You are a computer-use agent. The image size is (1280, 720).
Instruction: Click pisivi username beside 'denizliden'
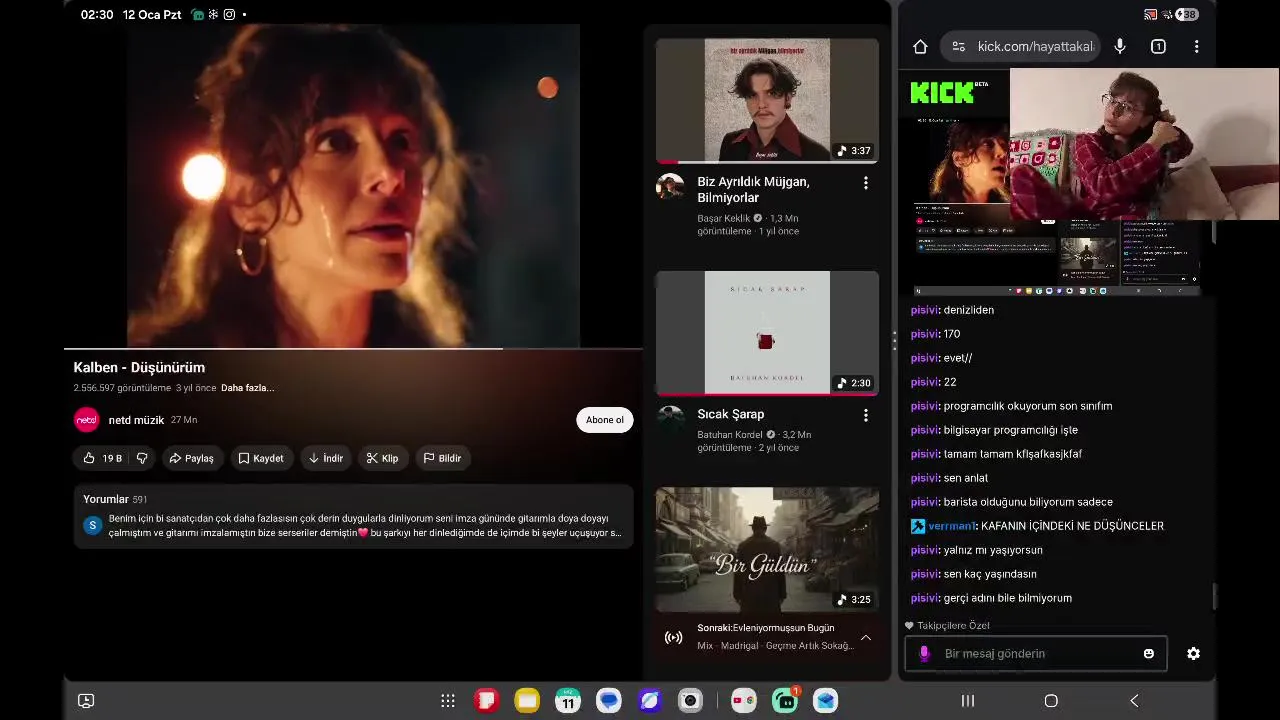pyautogui.click(x=924, y=310)
